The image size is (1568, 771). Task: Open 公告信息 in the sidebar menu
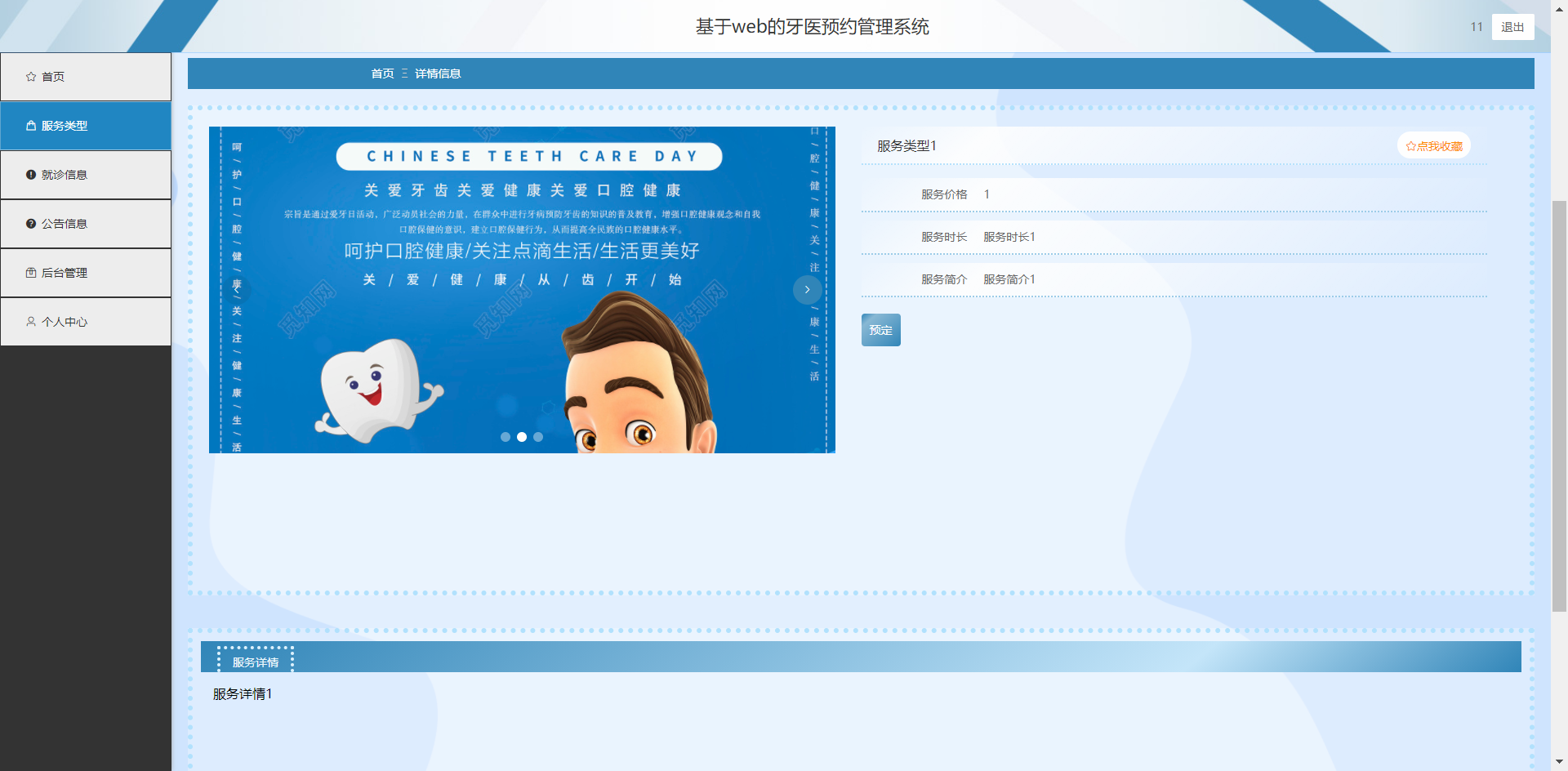pyautogui.click(x=86, y=224)
